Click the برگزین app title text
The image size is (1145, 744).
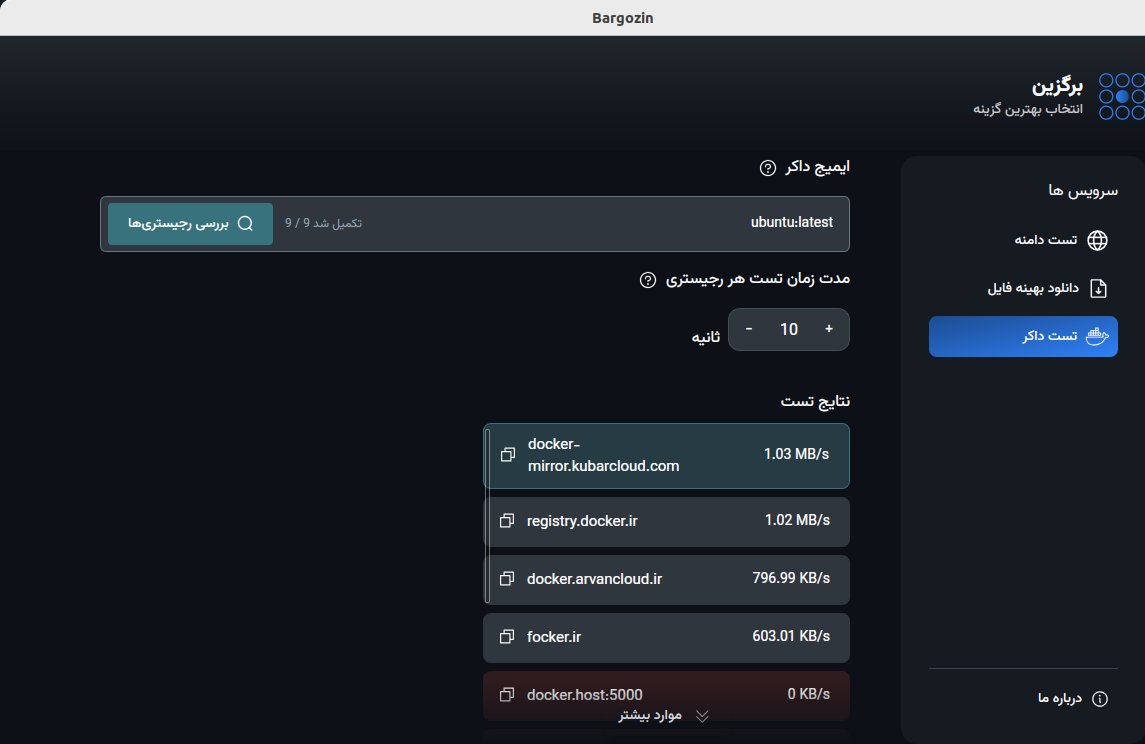pos(1057,86)
